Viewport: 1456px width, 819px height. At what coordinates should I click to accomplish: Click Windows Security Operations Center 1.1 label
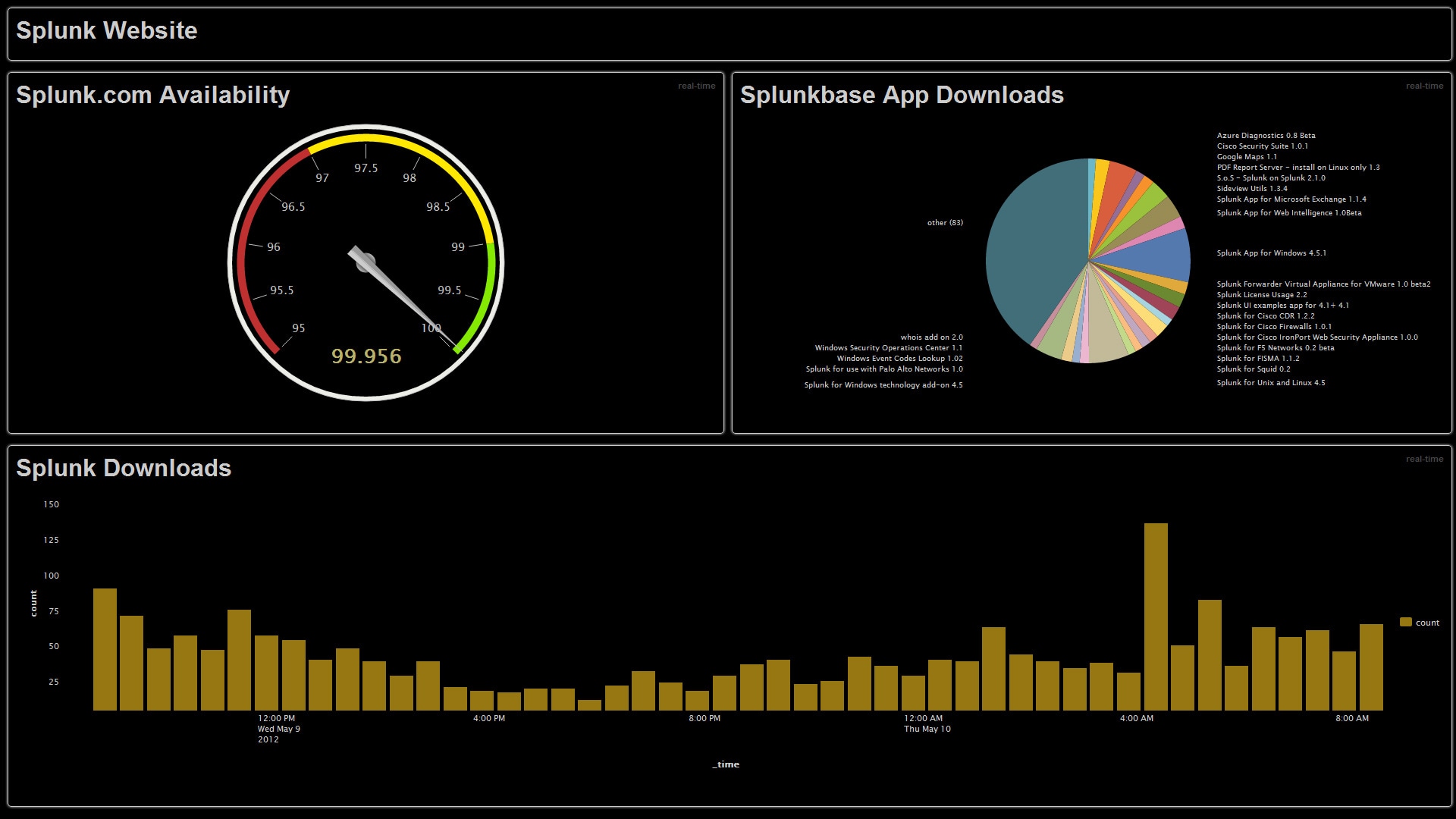(x=889, y=348)
